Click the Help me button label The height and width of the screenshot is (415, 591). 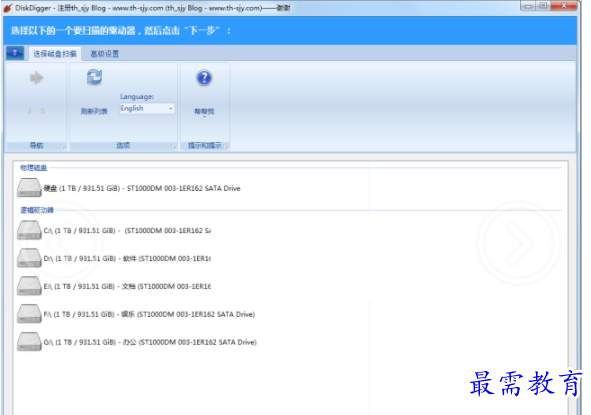coord(204,111)
